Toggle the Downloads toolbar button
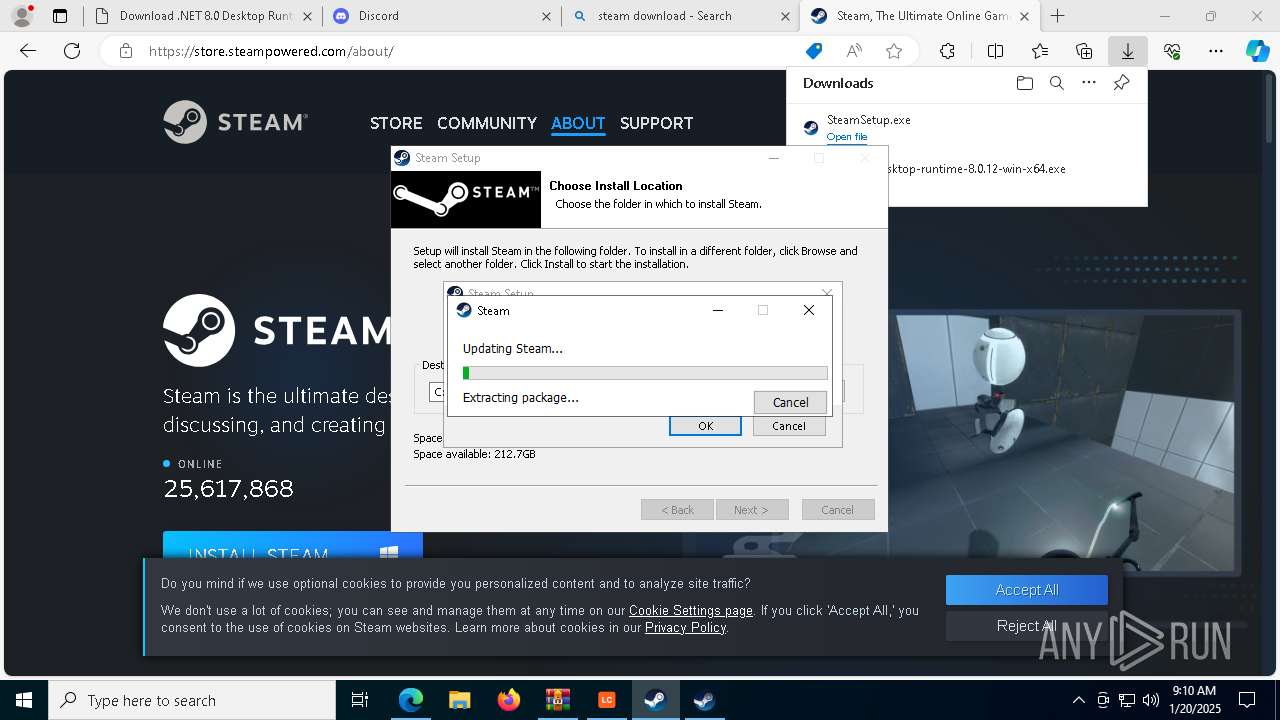 point(1127,51)
